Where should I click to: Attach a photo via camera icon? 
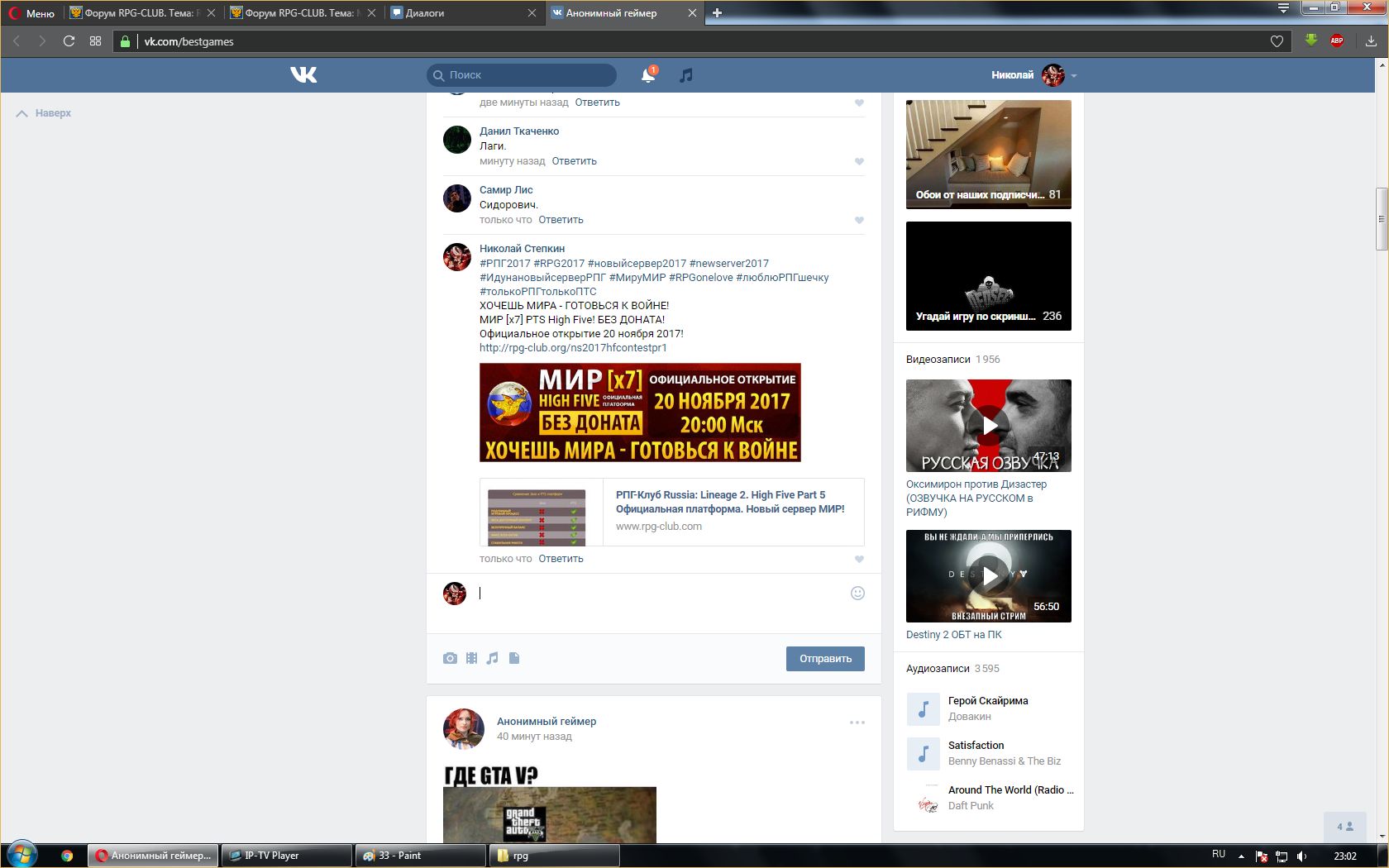(450, 658)
